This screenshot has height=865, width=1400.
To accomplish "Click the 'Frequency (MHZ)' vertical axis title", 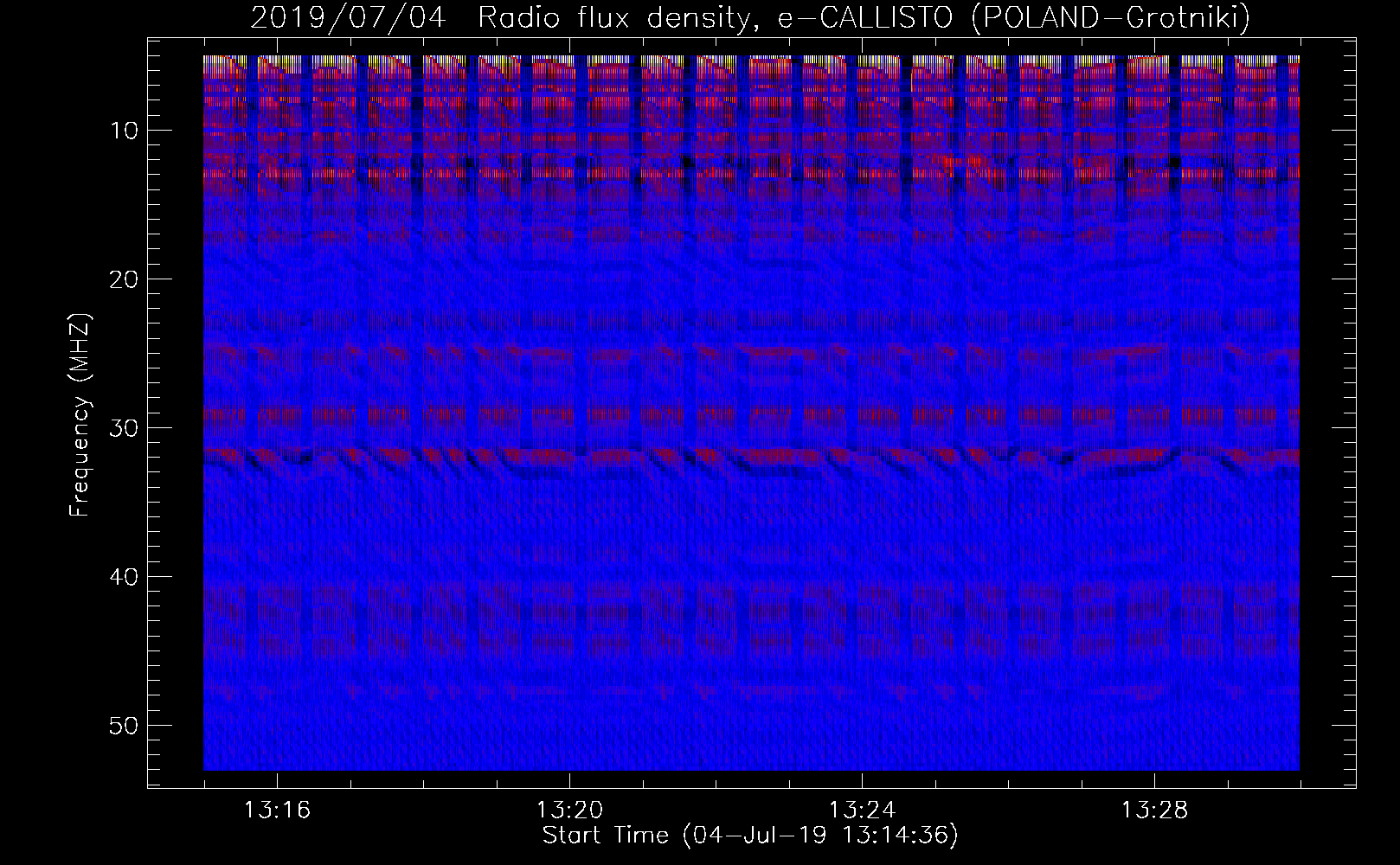I will [80, 414].
